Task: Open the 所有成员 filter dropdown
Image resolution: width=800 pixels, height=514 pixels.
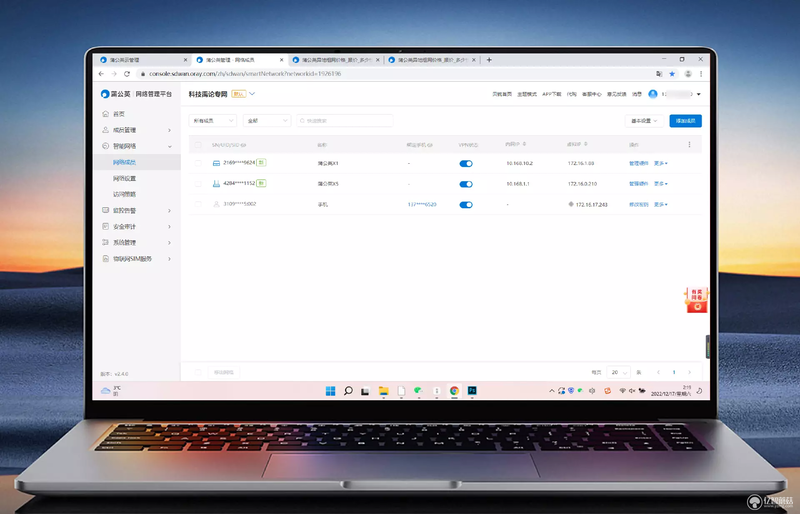Action: (x=213, y=120)
